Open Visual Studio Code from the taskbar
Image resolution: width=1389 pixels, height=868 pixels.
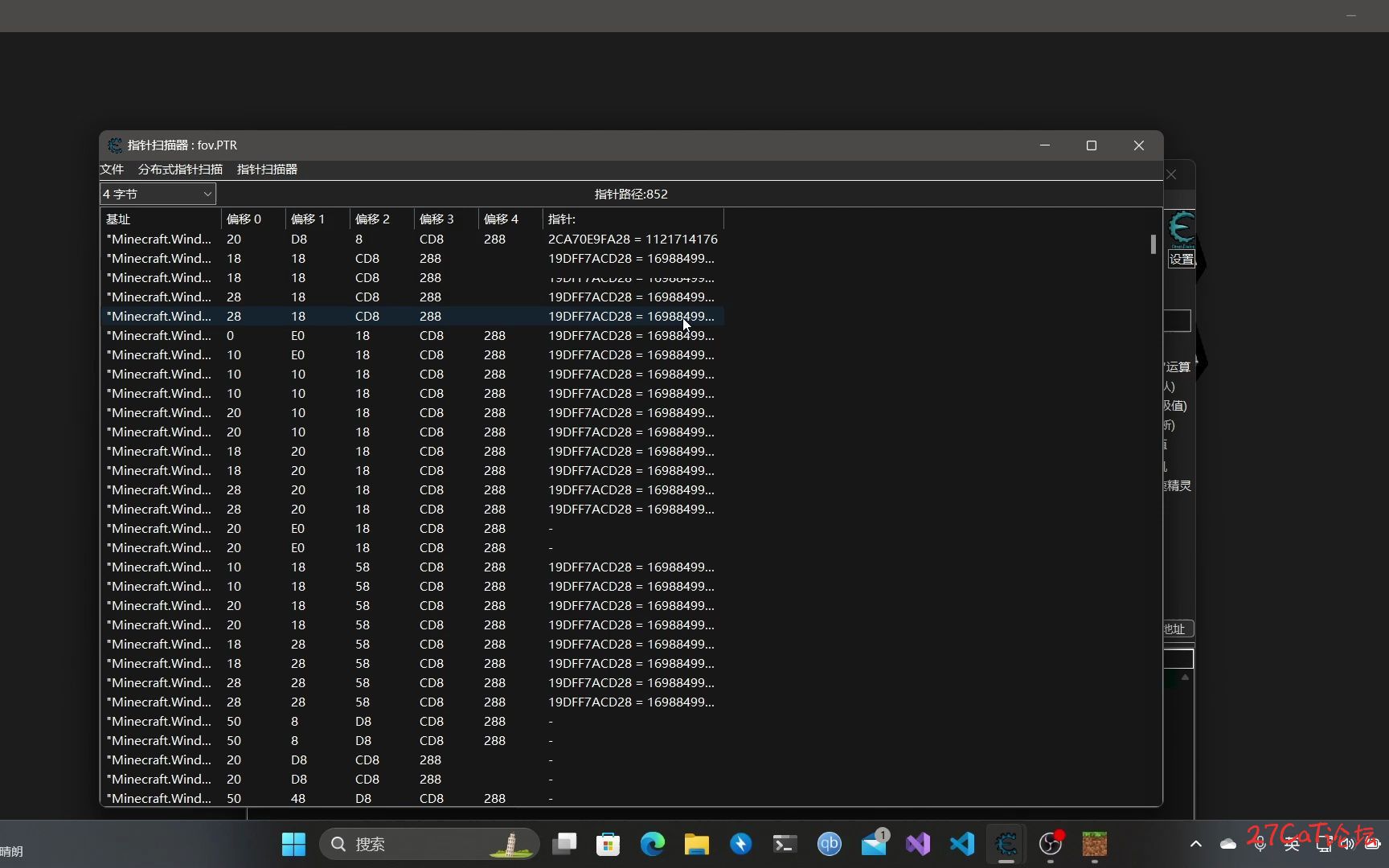pyautogui.click(x=962, y=844)
